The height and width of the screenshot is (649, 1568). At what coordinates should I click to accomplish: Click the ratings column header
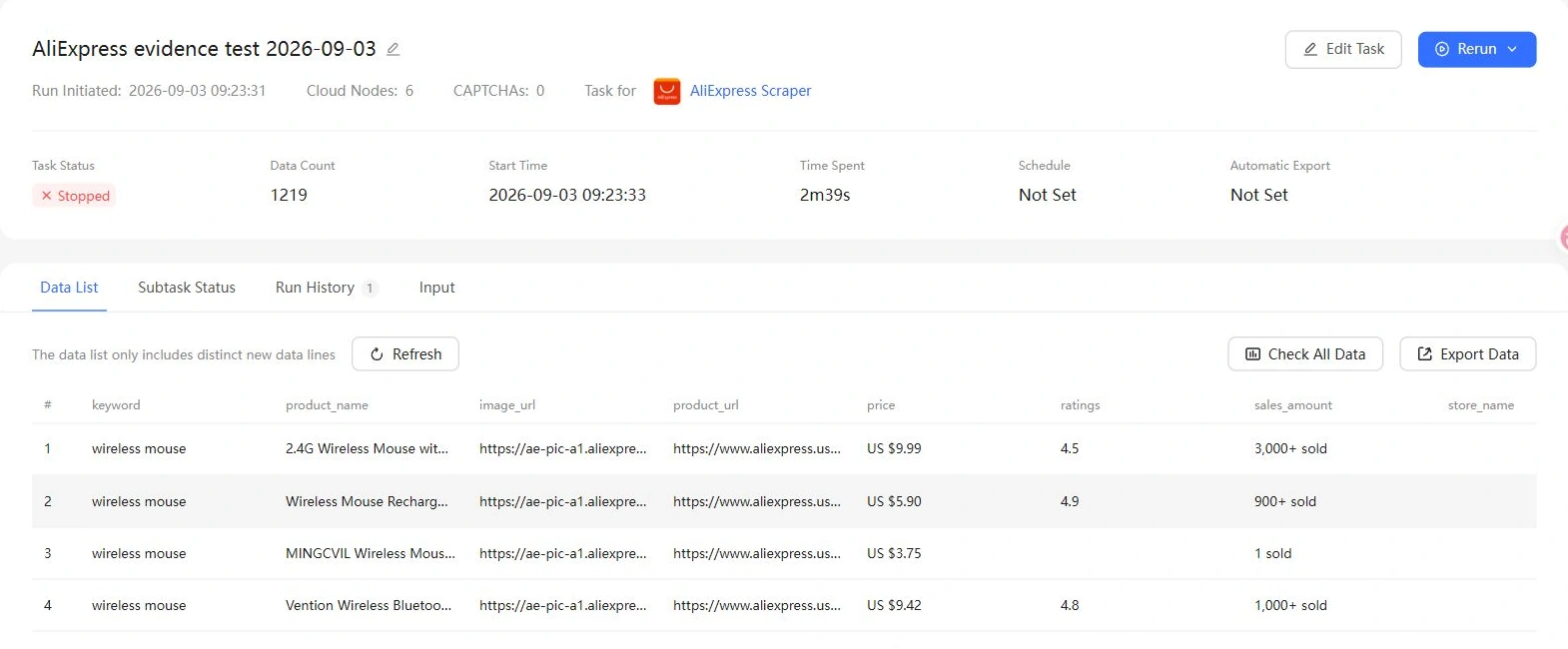tap(1080, 405)
